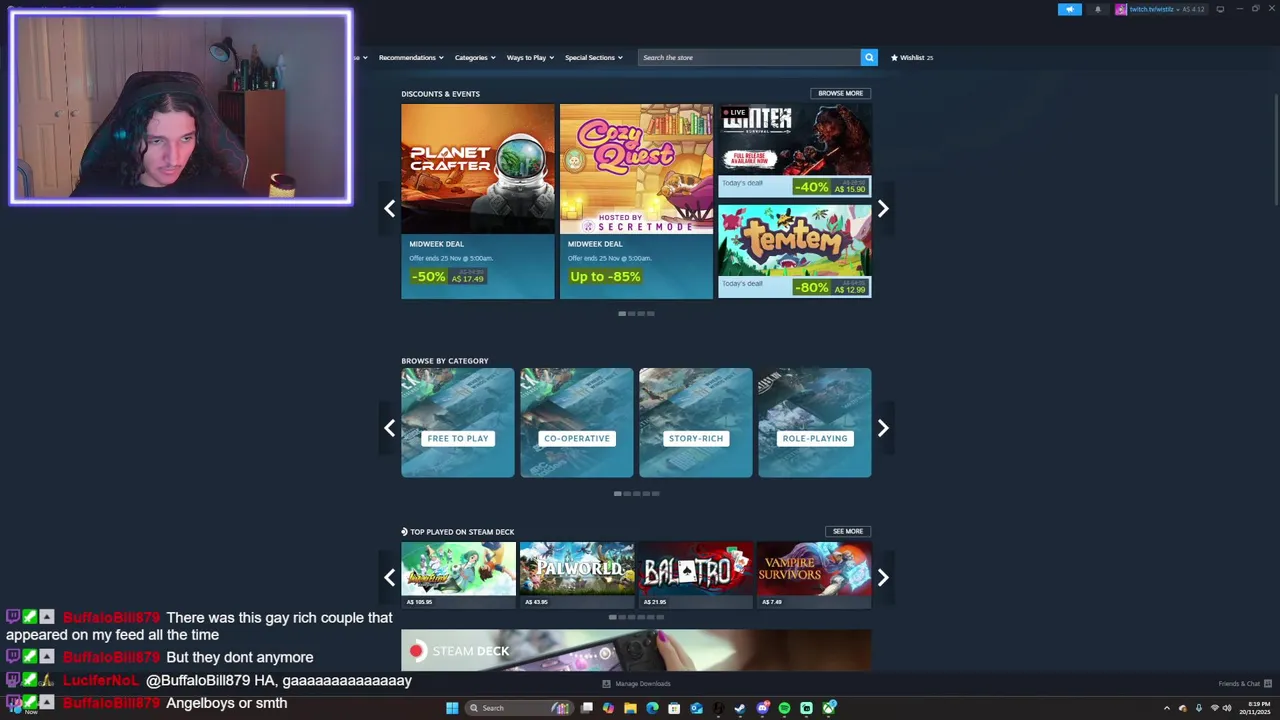
Task: Next arrow on Top Played on Steam Deck
Action: (883, 577)
